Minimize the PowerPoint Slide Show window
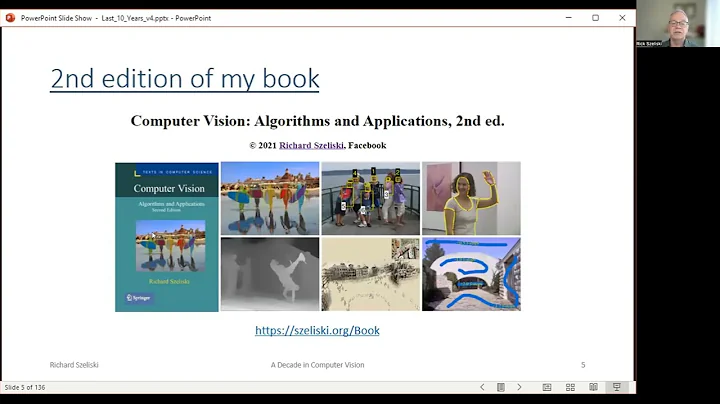This screenshot has height=404, width=720. click(568, 18)
